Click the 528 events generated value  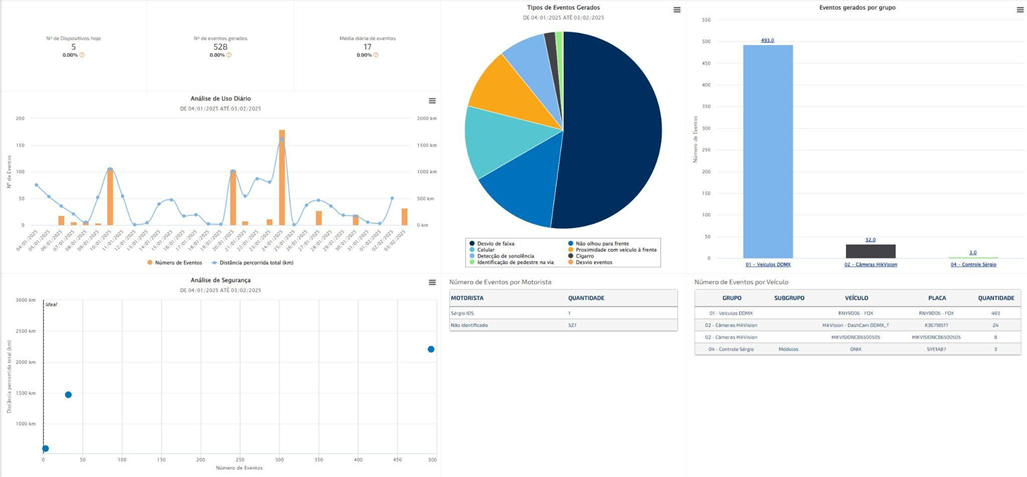[220, 47]
